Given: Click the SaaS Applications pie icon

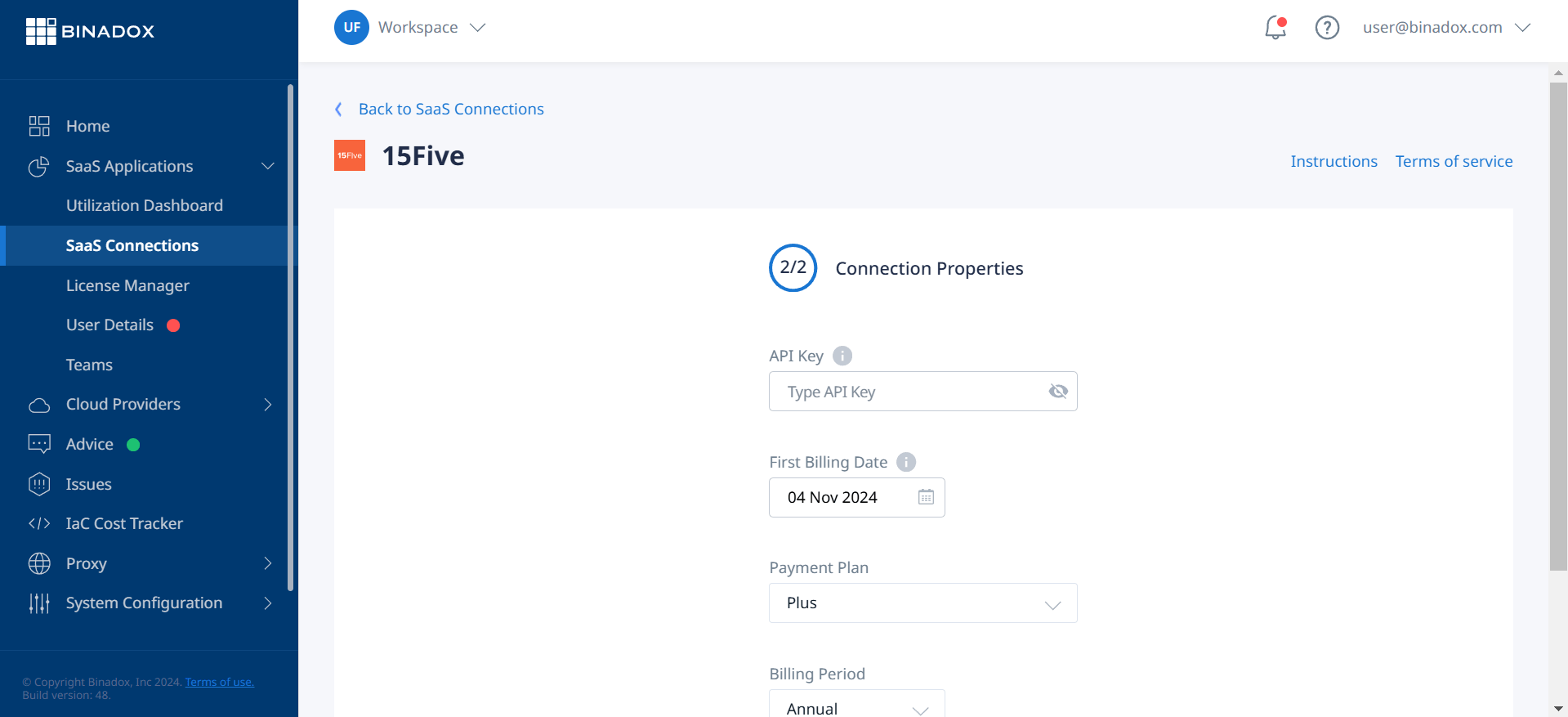Looking at the screenshot, I should [39, 166].
